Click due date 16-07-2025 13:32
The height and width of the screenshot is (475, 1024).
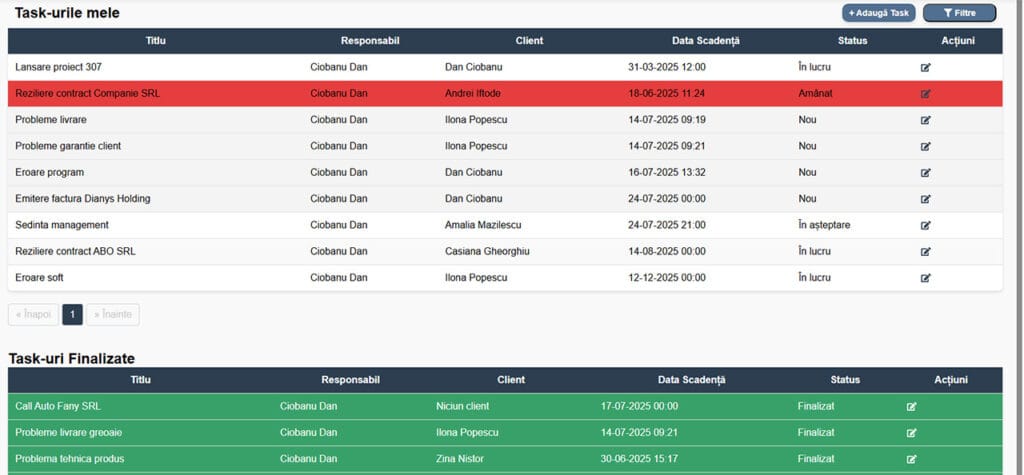click(667, 172)
